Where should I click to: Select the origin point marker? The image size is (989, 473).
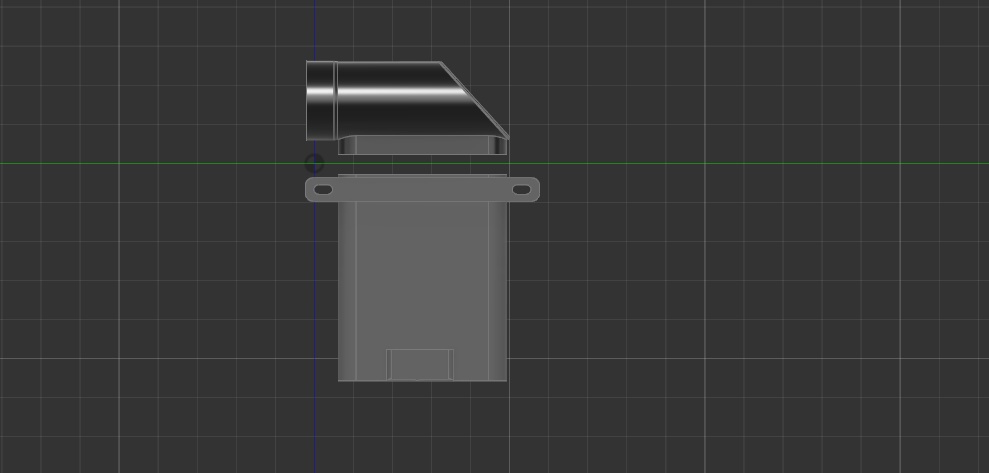point(314,164)
